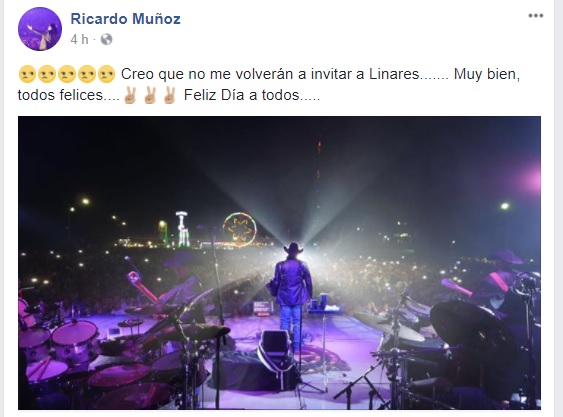Click the bright stage spotlight behind the singer
The image size is (563, 417).
tap(301, 250)
